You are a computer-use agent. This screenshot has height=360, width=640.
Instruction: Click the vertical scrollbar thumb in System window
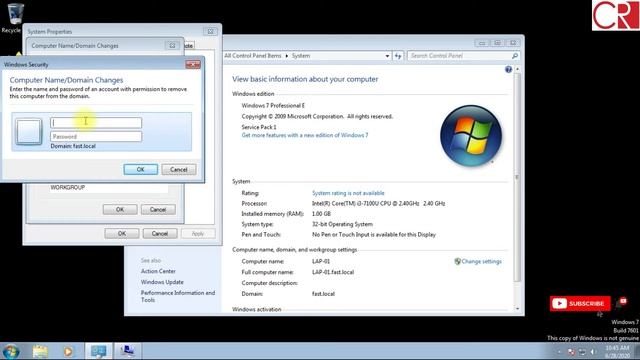pyautogui.click(x=517, y=178)
